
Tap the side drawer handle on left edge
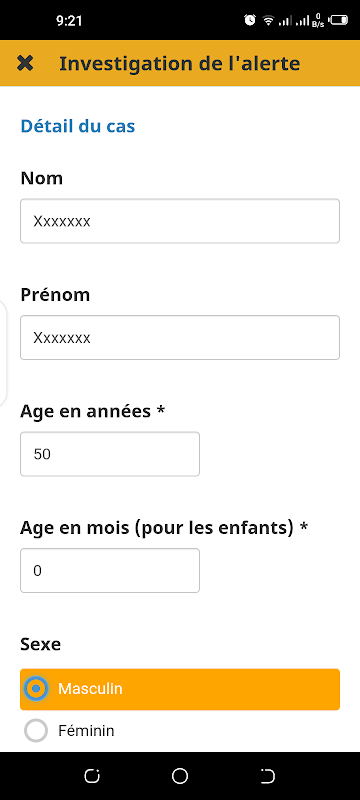pos(3,353)
